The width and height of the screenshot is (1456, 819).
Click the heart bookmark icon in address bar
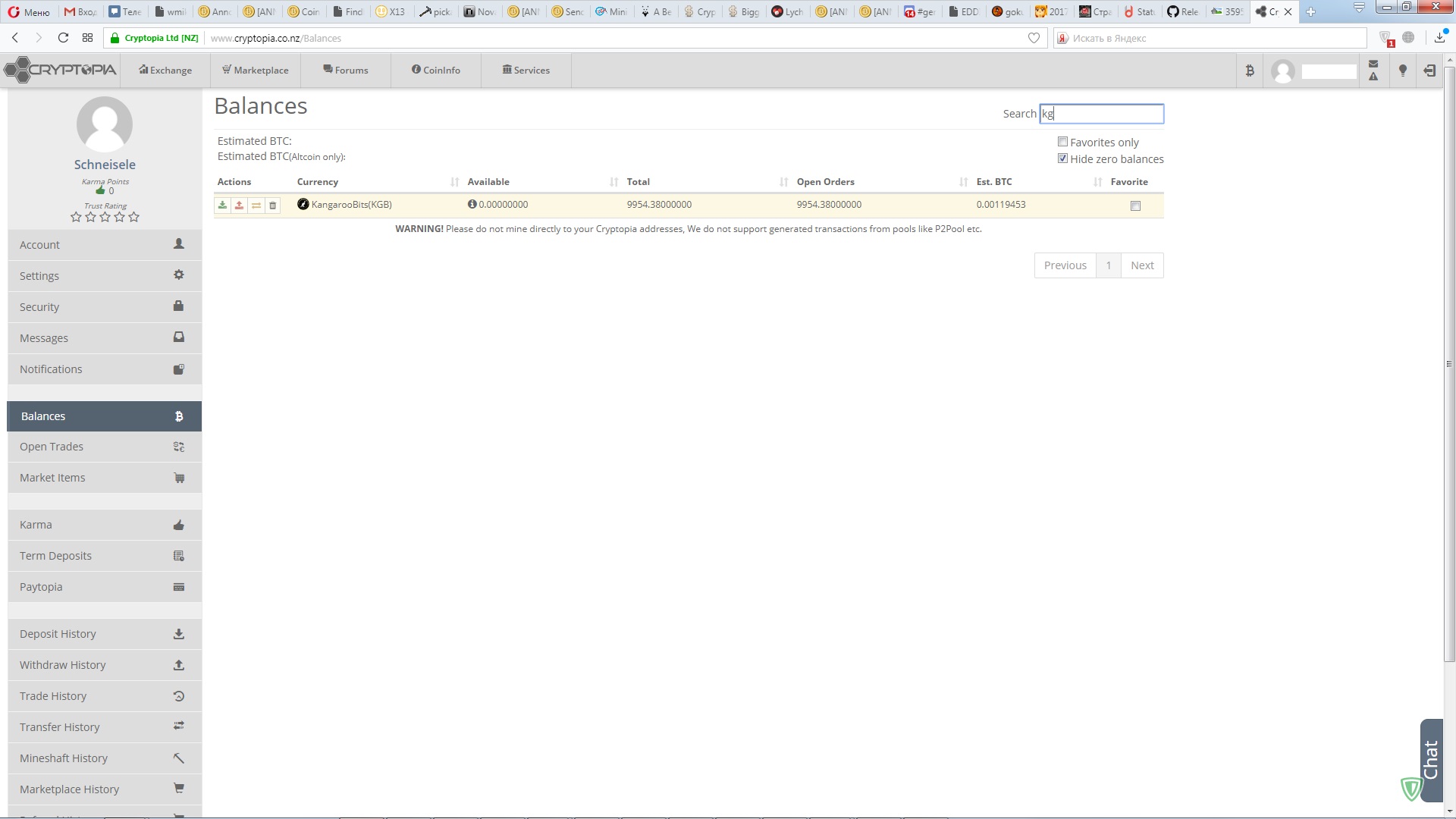pyautogui.click(x=1034, y=38)
